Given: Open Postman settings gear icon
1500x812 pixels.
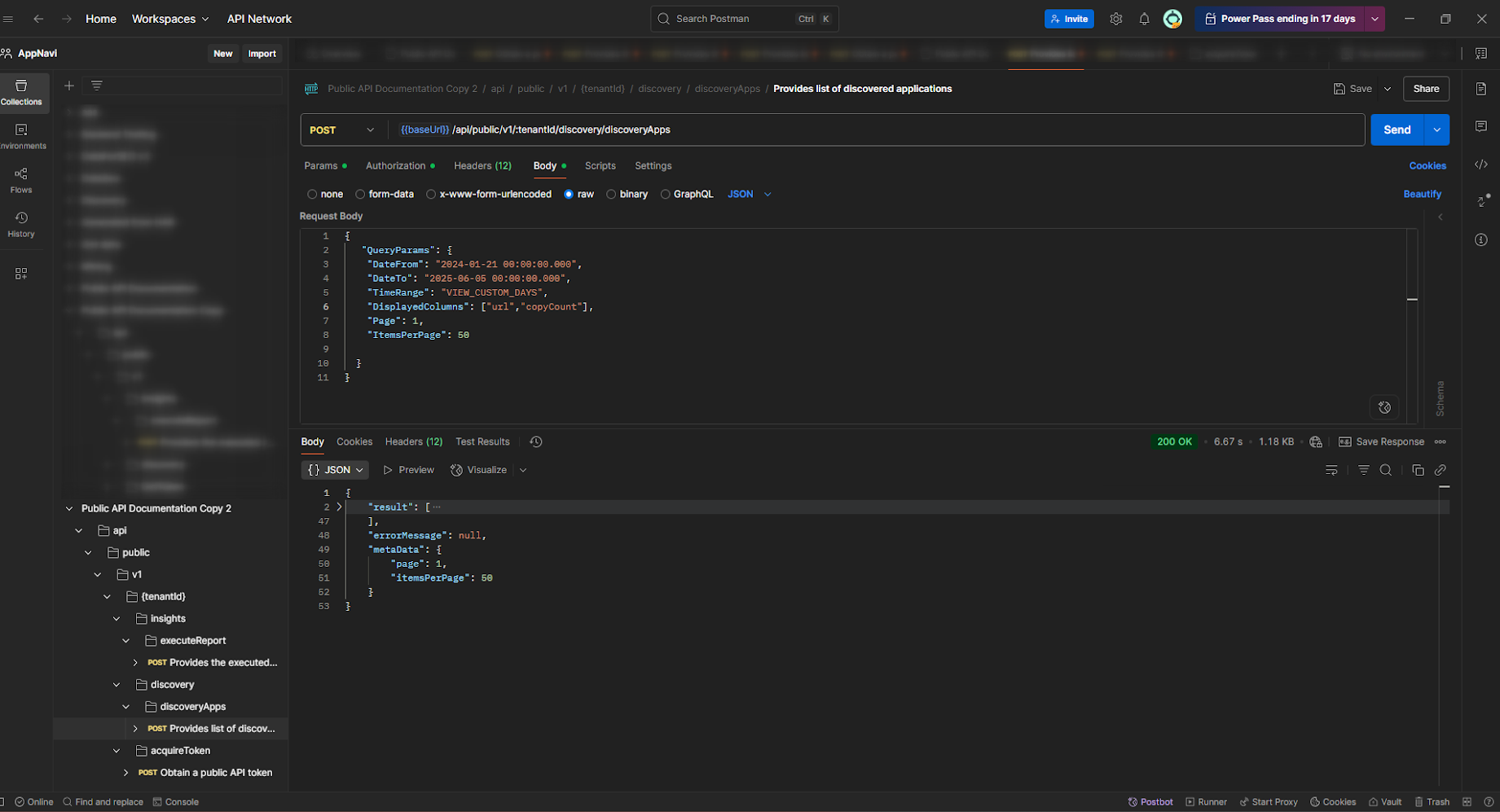Looking at the screenshot, I should tap(1116, 19).
